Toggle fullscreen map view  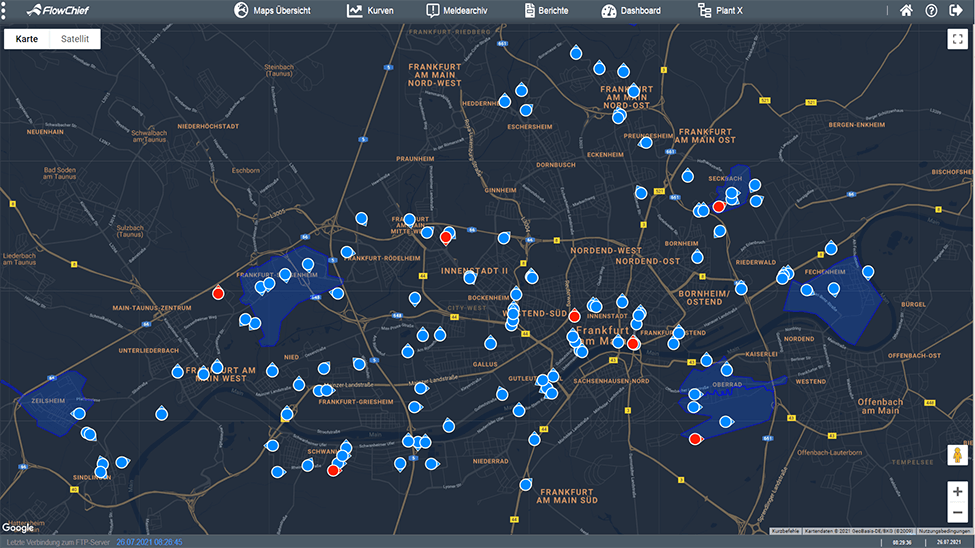tap(955, 40)
